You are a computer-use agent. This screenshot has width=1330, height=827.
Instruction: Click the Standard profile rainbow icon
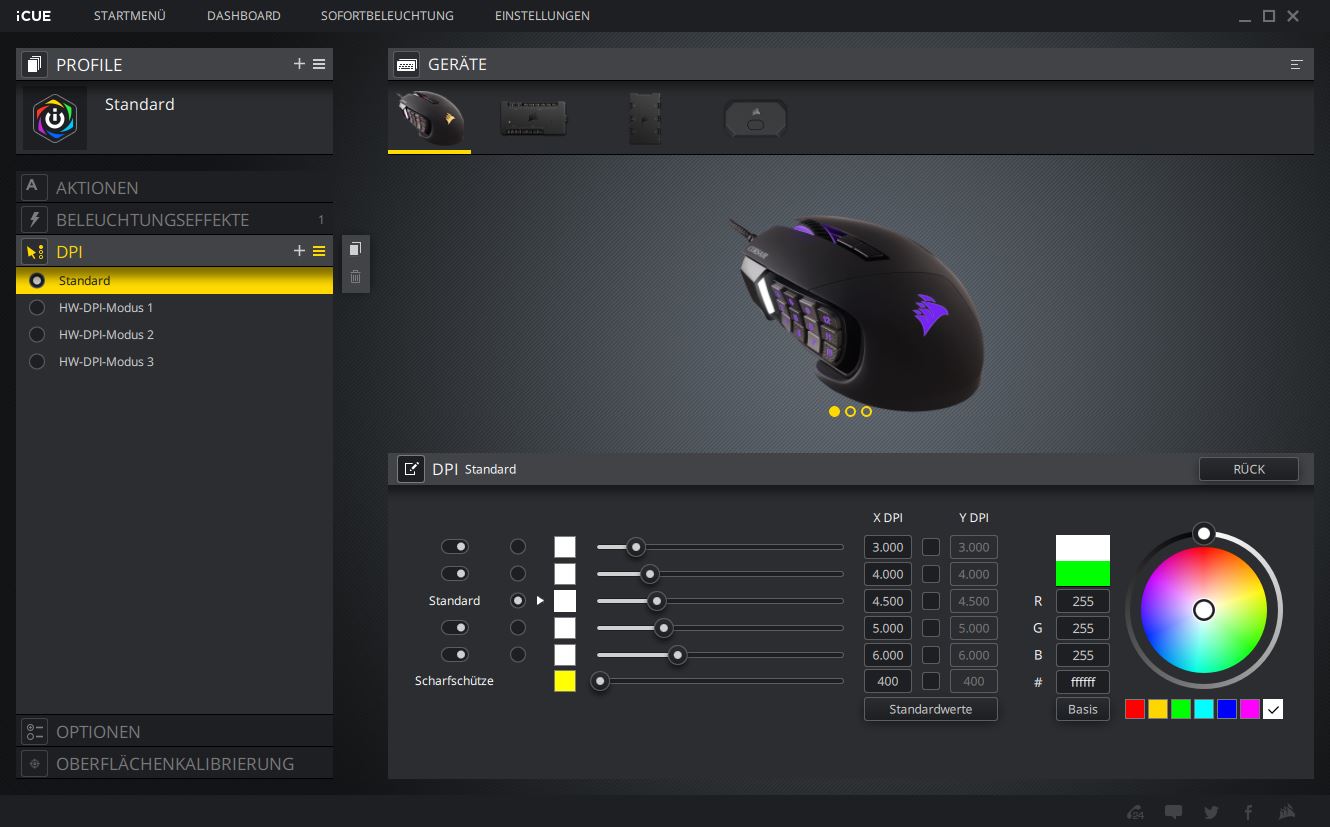click(x=55, y=119)
